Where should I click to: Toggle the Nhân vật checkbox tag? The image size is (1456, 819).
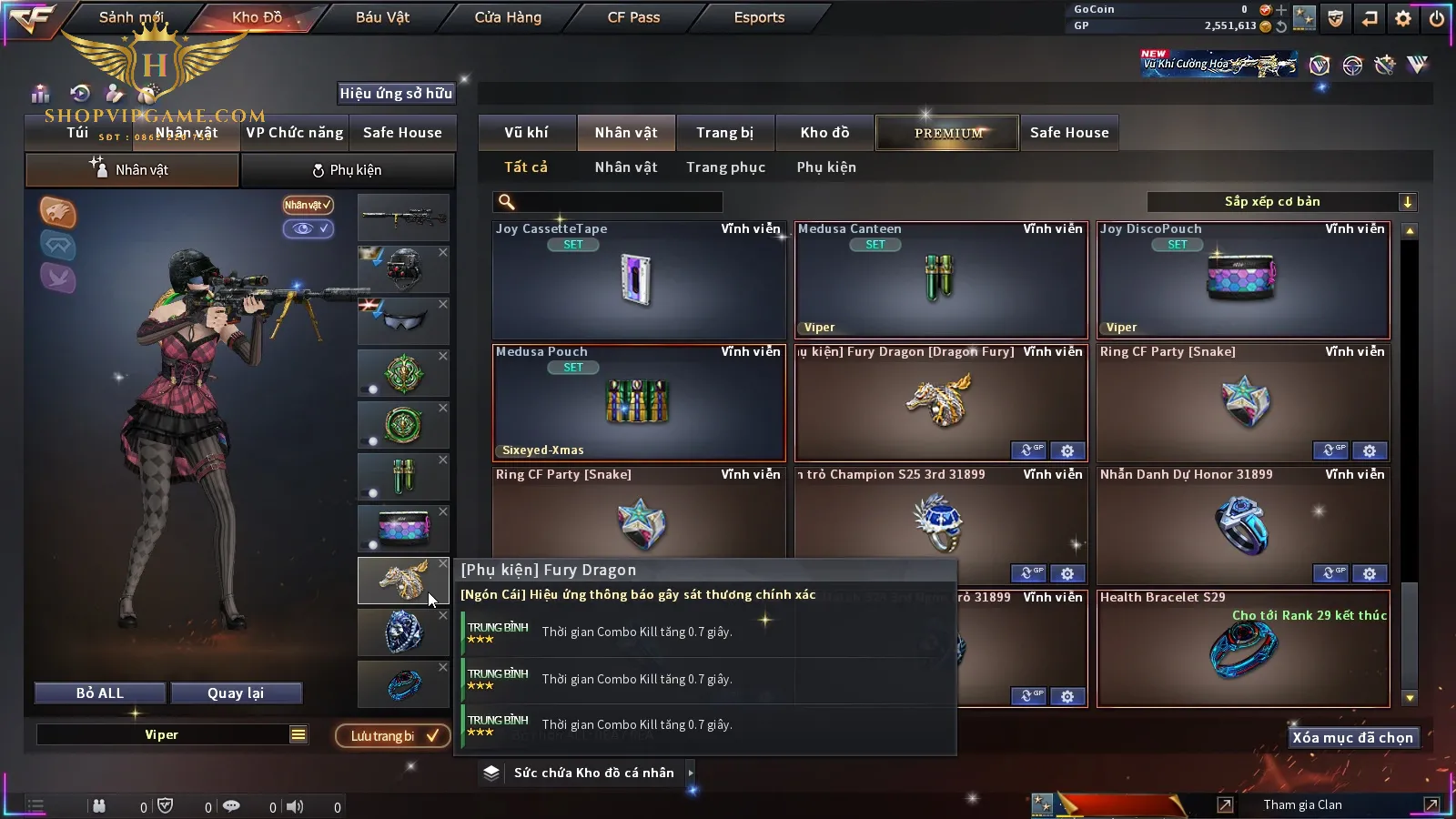(308, 205)
